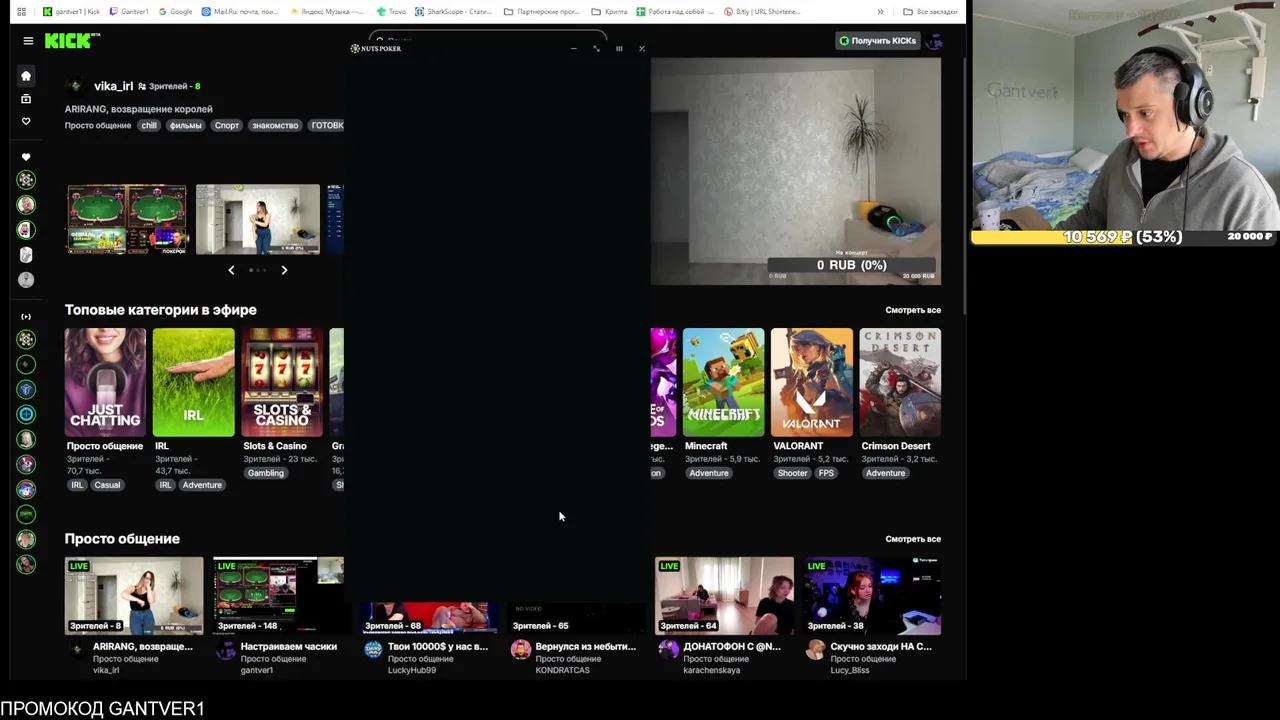This screenshot has width=1280, height=720.
Task: Click Adventure tag under Minecraft
Action: 708,473
